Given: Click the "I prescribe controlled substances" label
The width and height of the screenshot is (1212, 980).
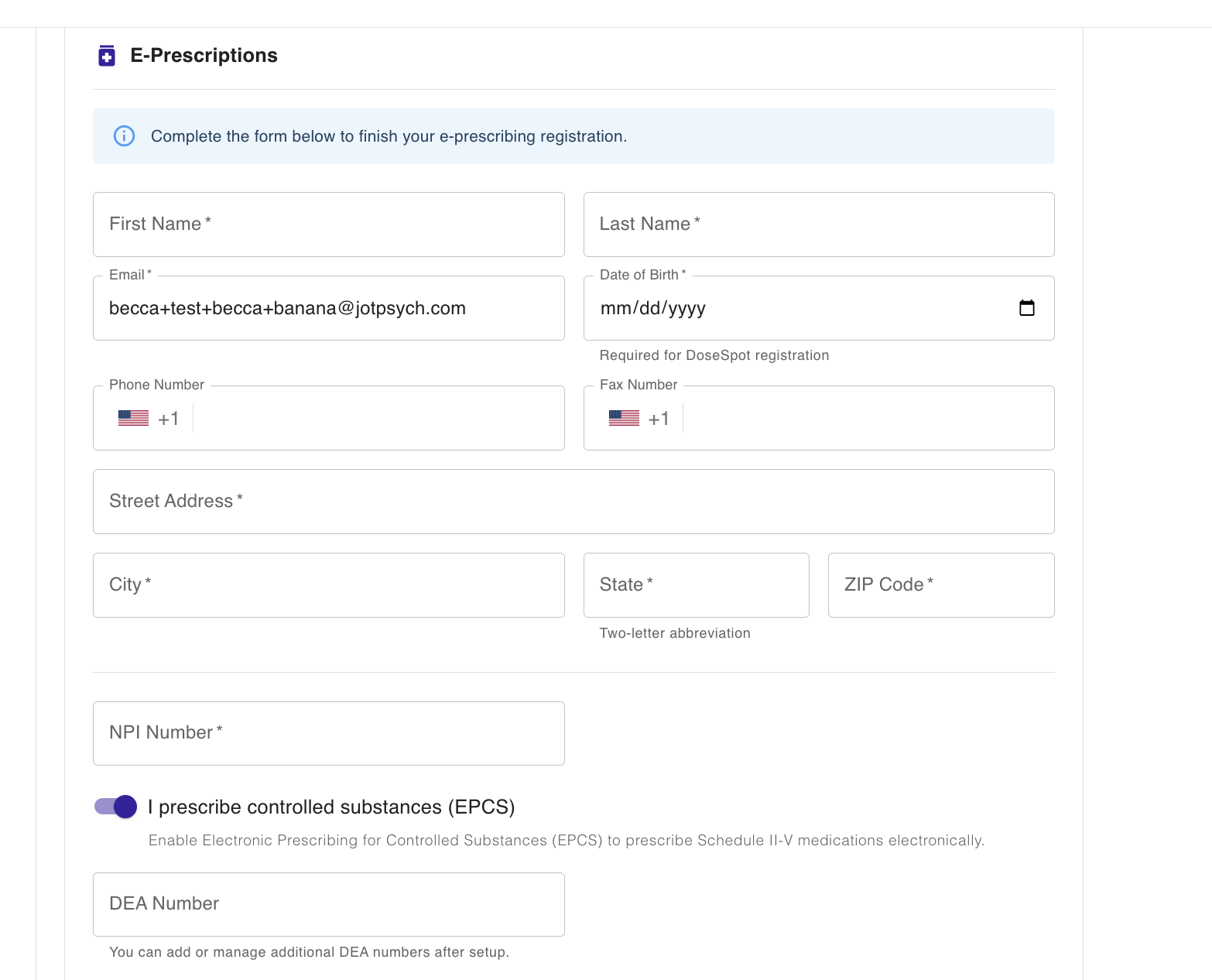Looking at the screenshot, I should pos(331,807).
